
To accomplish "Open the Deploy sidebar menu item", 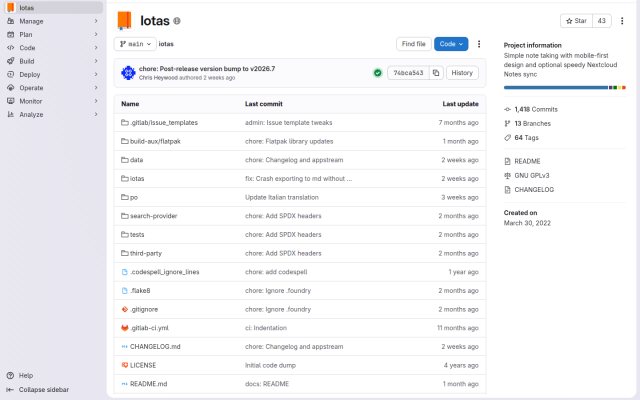I will [53, 75].
